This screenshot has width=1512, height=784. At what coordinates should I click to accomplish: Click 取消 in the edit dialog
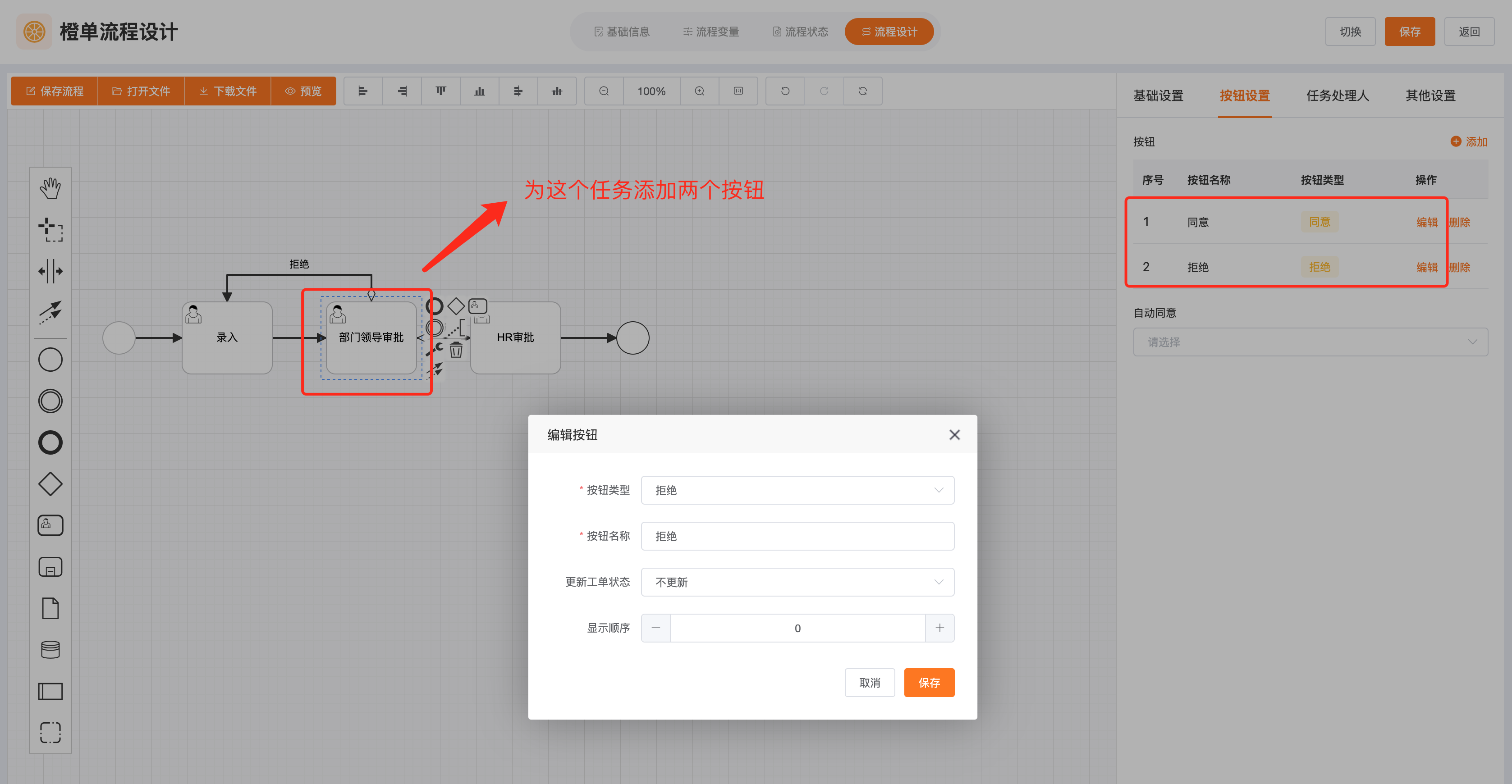(869, 683)
